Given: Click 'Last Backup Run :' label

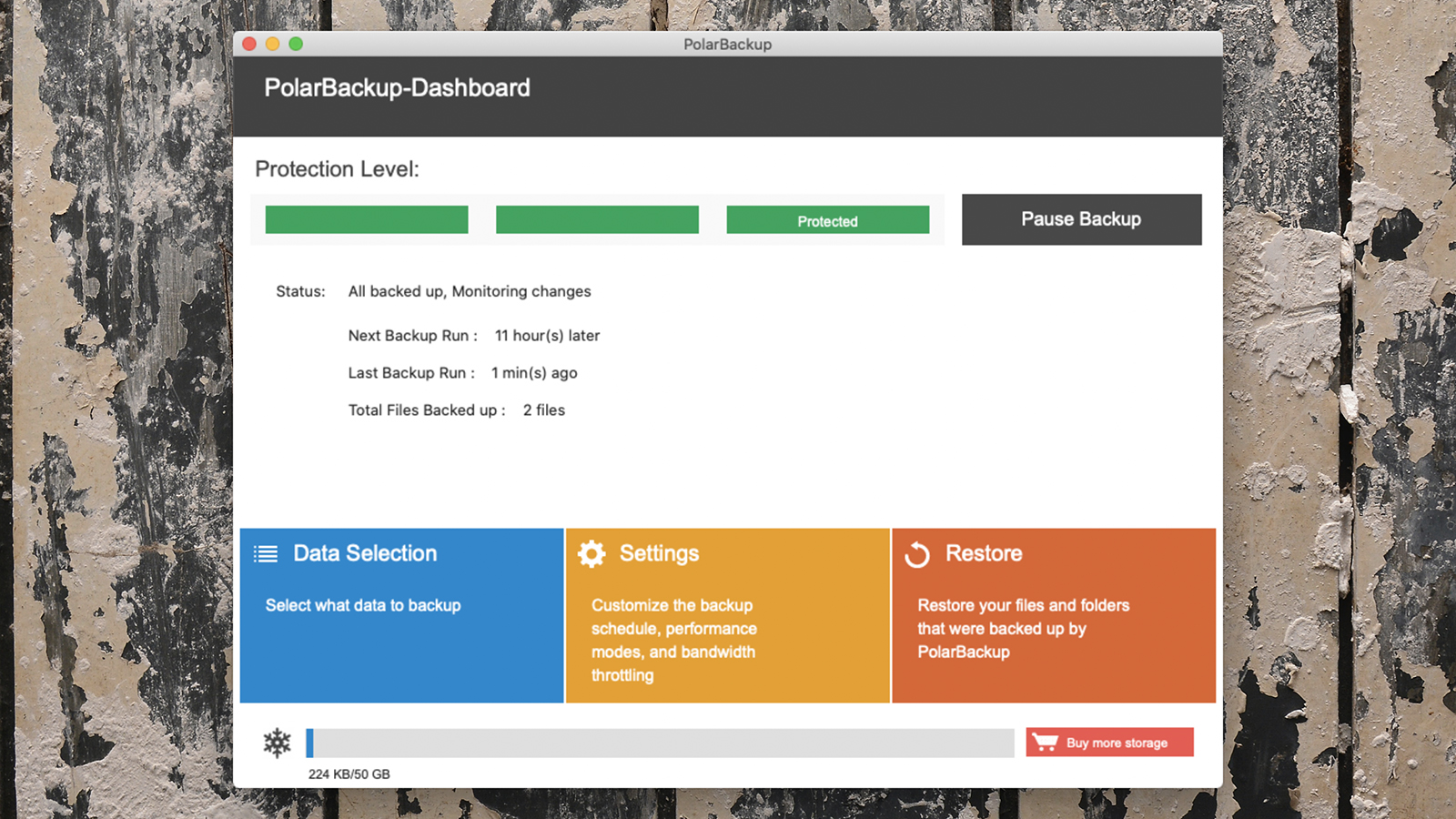Looking at the screenshot, I should pos(411,373).
